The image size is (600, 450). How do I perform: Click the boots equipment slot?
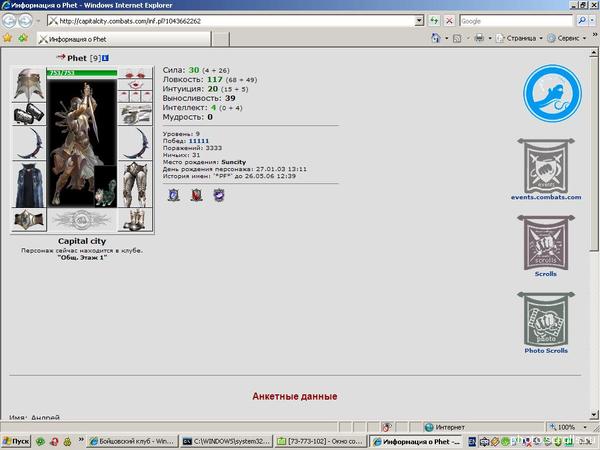pyautogui.click(x=135, y=220)
